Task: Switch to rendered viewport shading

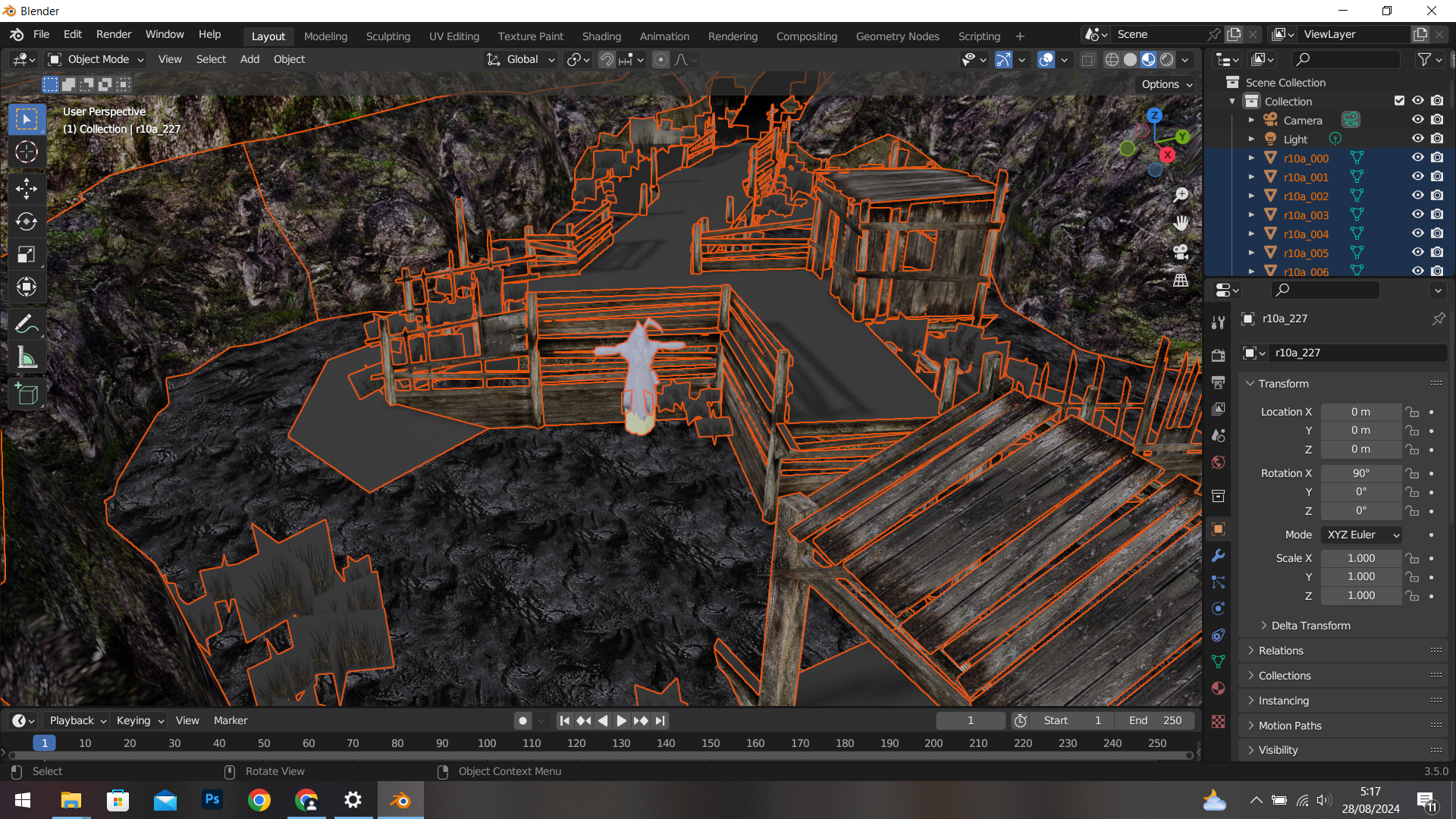Action: 1167,60
